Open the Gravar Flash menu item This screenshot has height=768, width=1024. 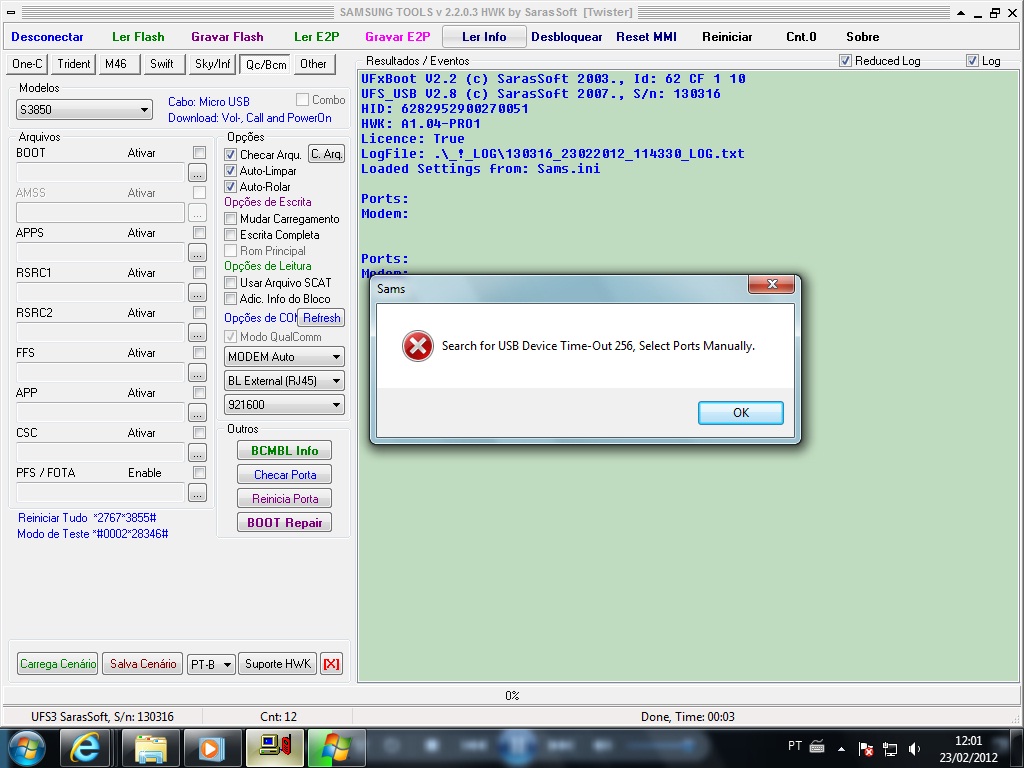(x=227, y=37)
